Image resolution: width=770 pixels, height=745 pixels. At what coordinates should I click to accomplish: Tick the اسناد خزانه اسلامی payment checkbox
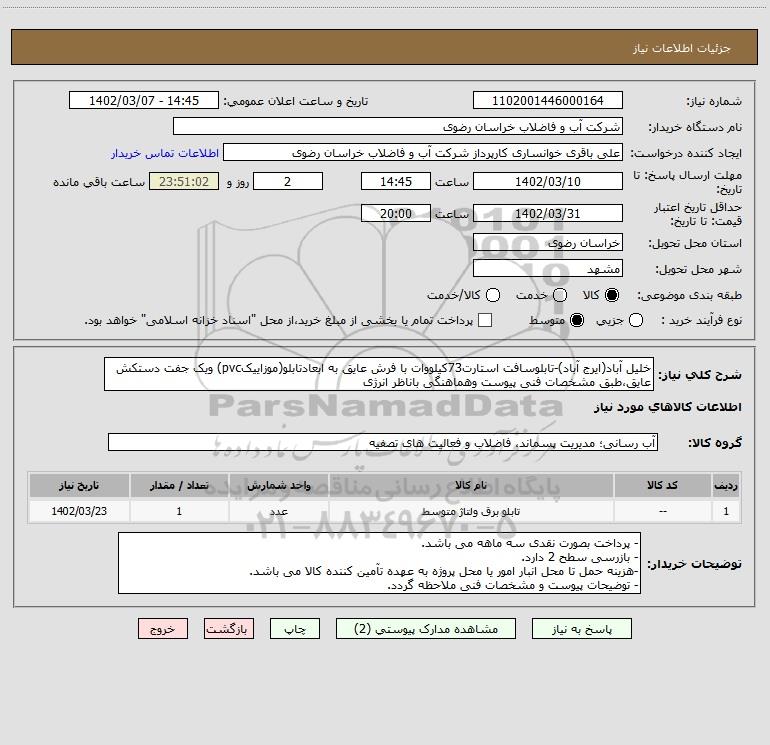(x=485, y=321)
